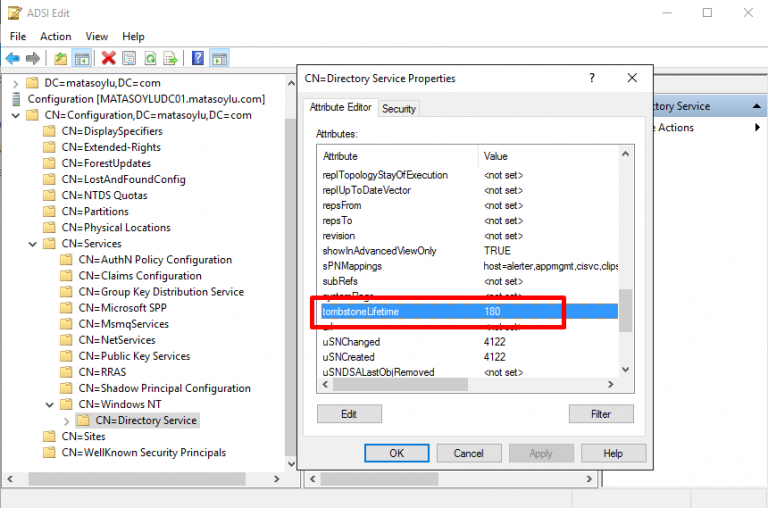Open the Properties toolbar icon
The width and height of the screenshot is (768, 508).
click(x=129, y=59)
